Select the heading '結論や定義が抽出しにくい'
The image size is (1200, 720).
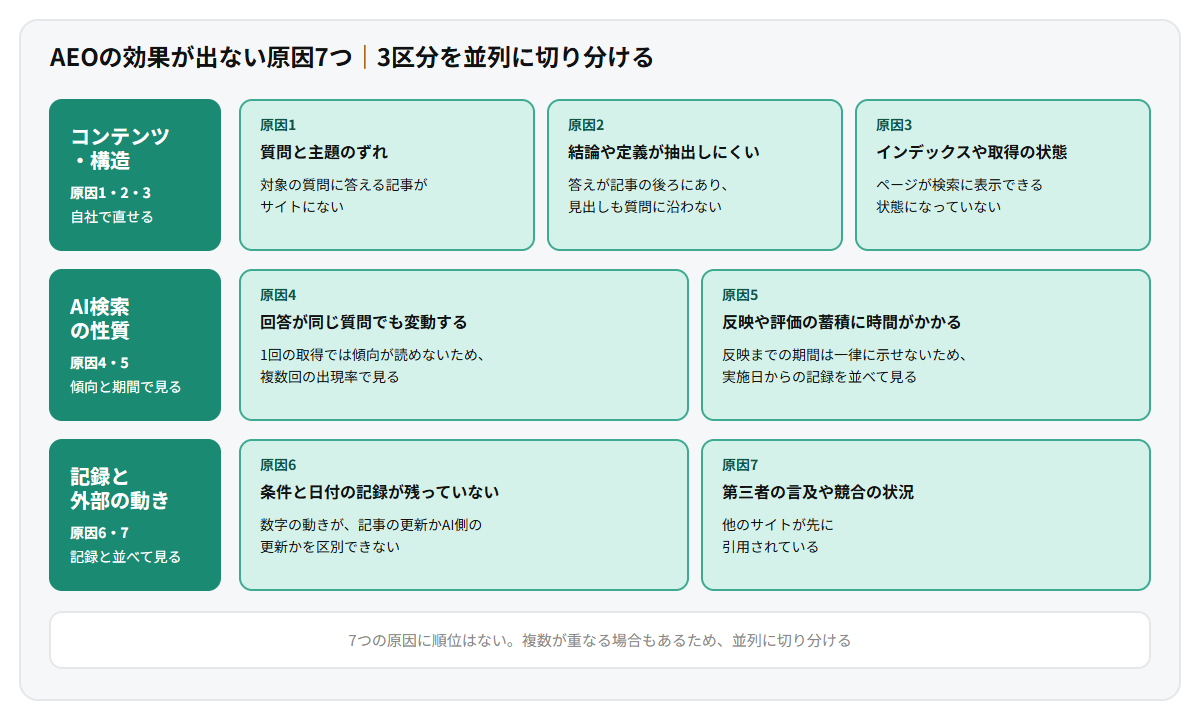click(x=664, y=152)
